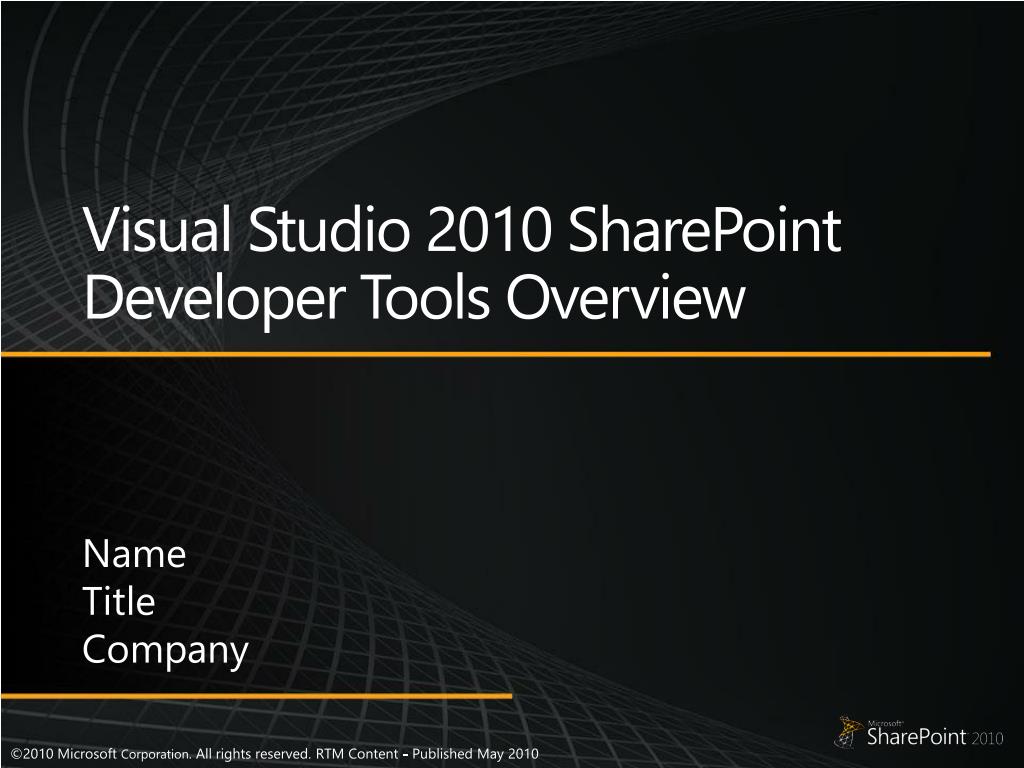Click the SharePoint 2010 logo
The width and height of the screenshot is (1024, 768).
click(920, 733)
